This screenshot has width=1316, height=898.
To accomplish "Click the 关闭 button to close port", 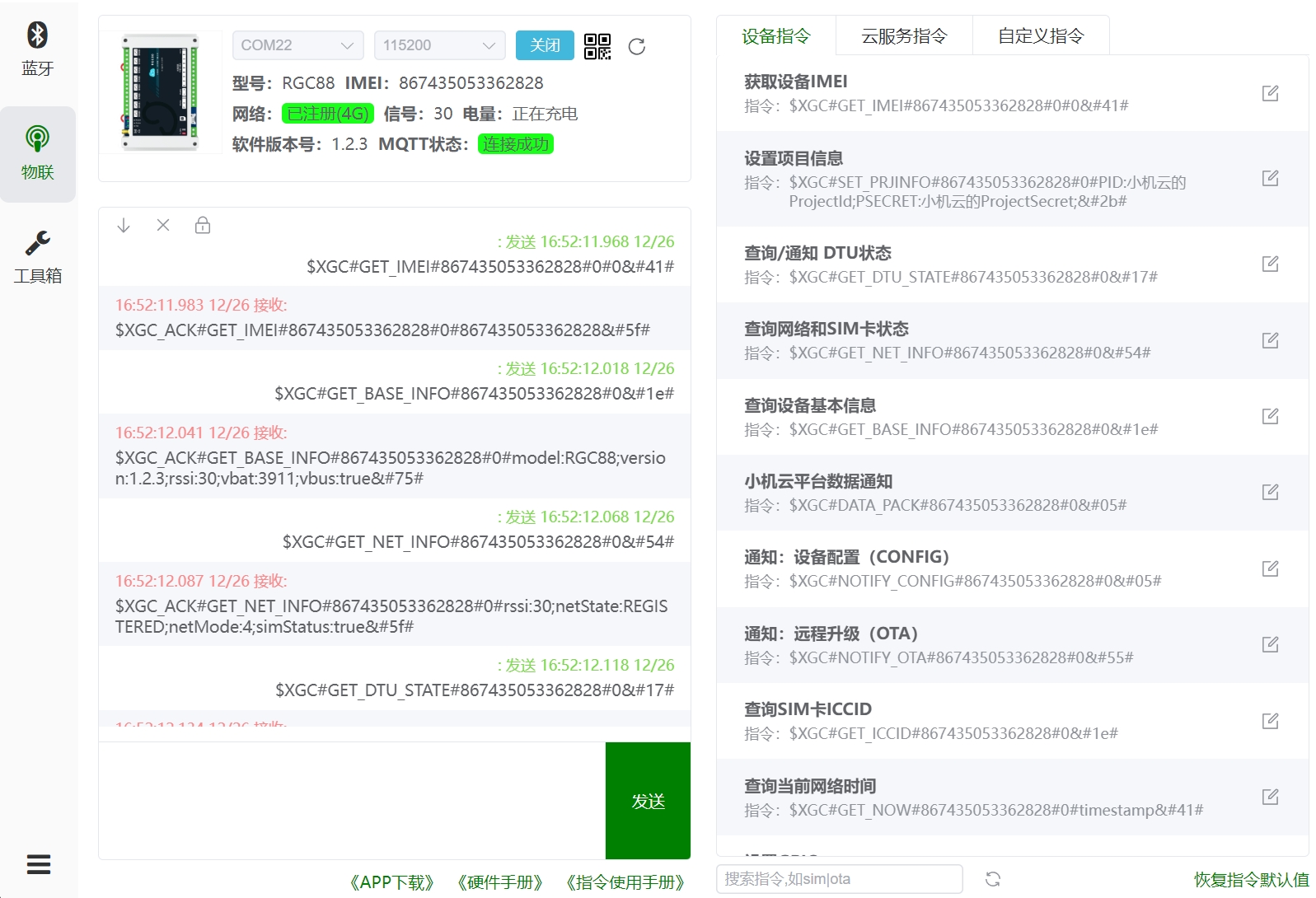I will [545, 45].
